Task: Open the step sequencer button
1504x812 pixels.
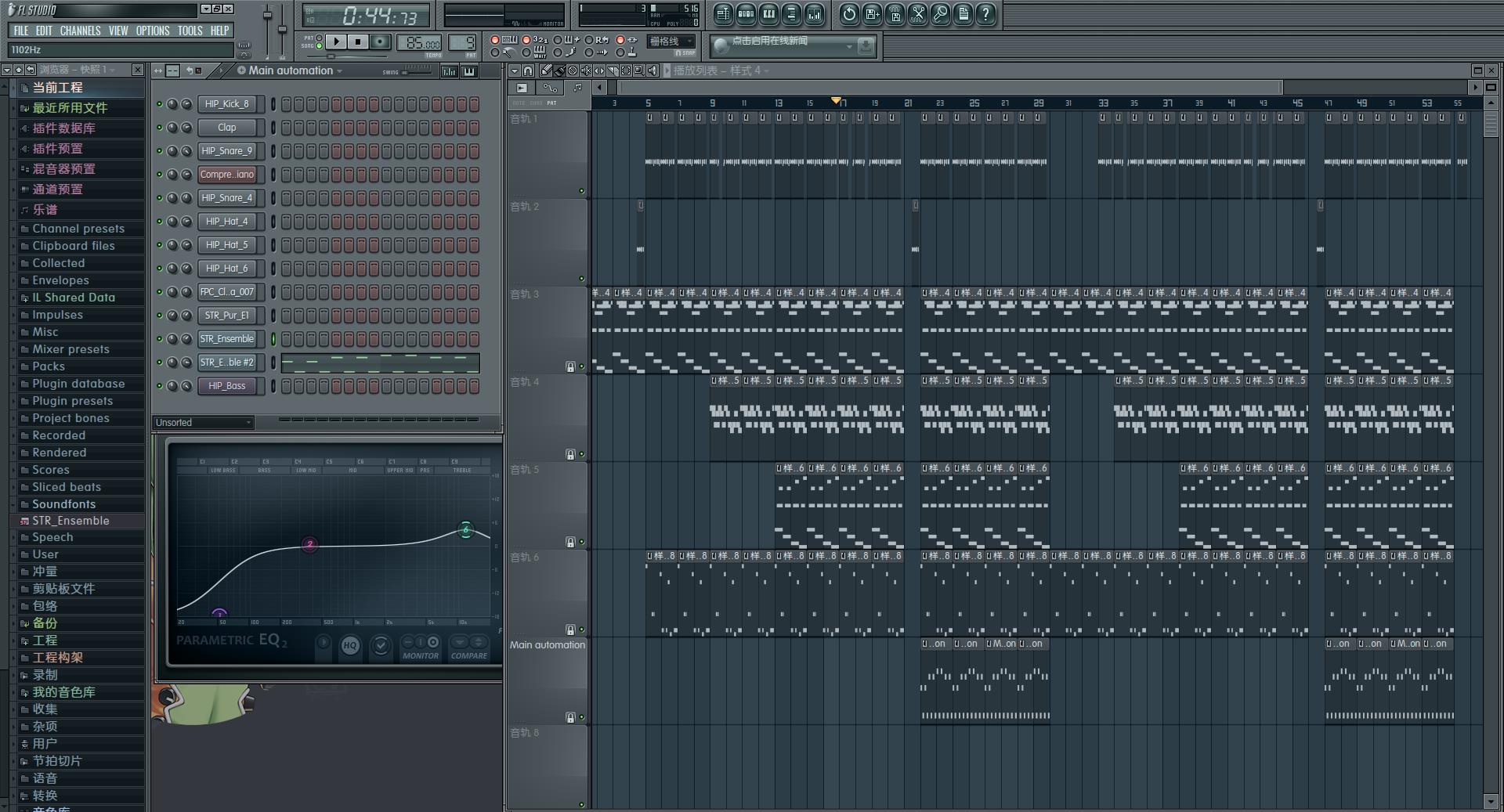Action: pos(746,14)
